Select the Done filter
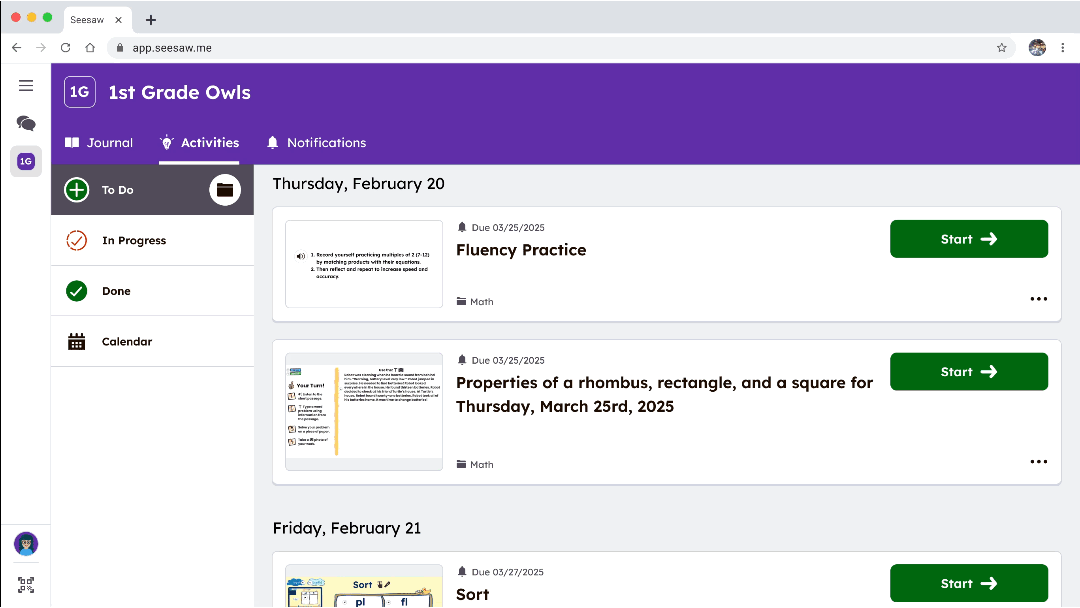Screen dimensions: 1080x608 tap(116, 290)
